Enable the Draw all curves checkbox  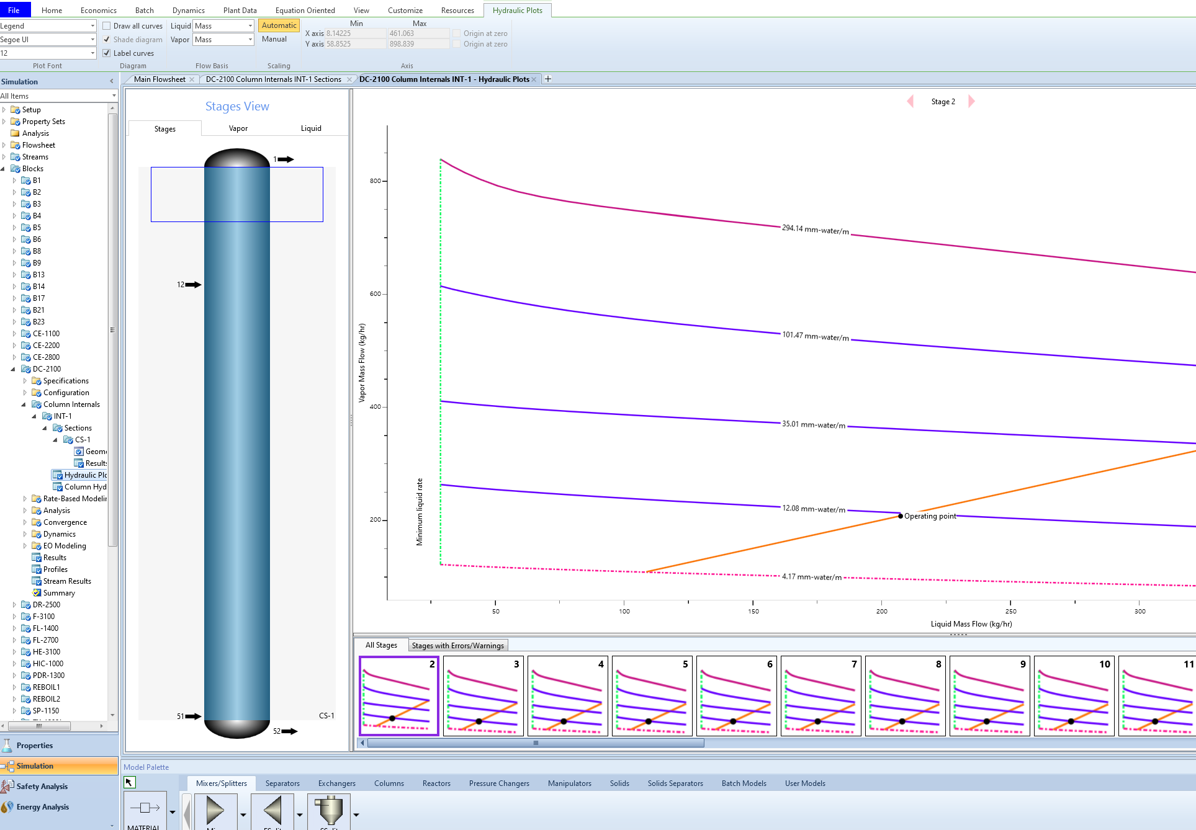coord(107,26)
